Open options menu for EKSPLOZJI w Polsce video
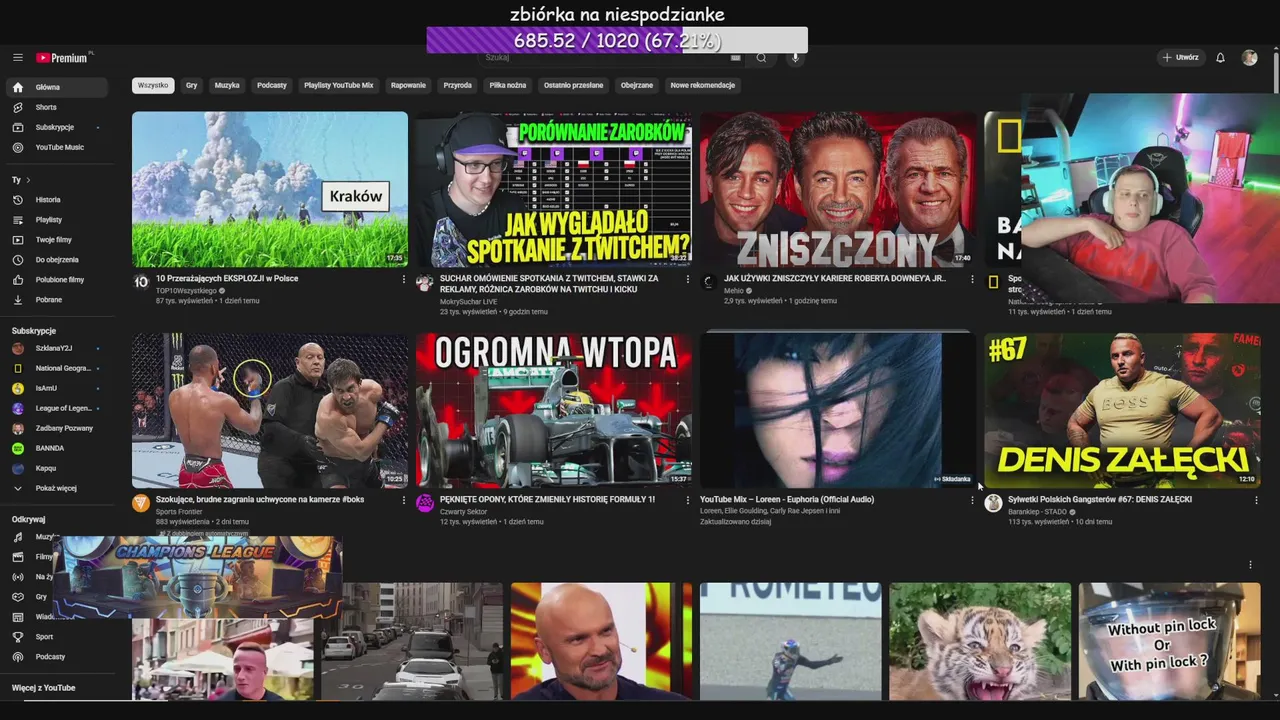Viewport: 1280px width, 720px height. (x=404, y=280)
